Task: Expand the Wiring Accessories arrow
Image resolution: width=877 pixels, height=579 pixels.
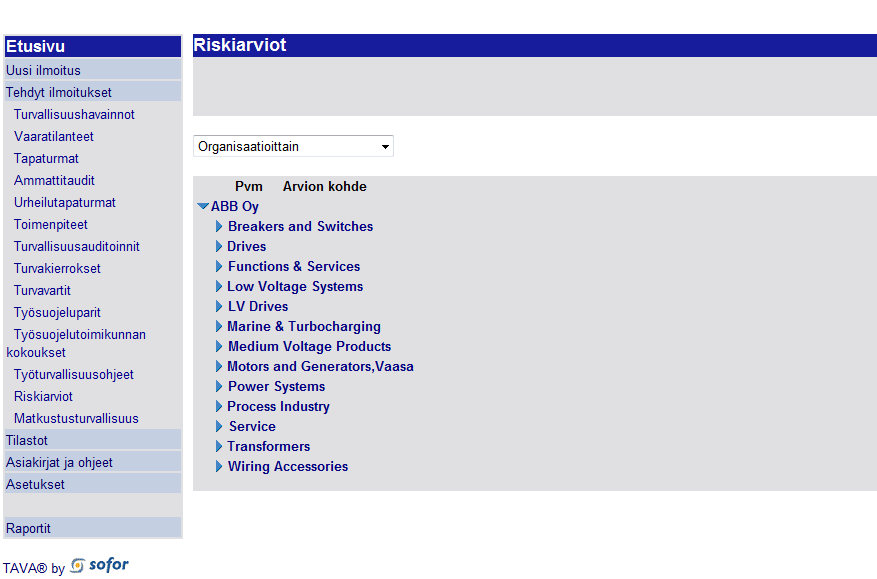Action: (219, 467)
